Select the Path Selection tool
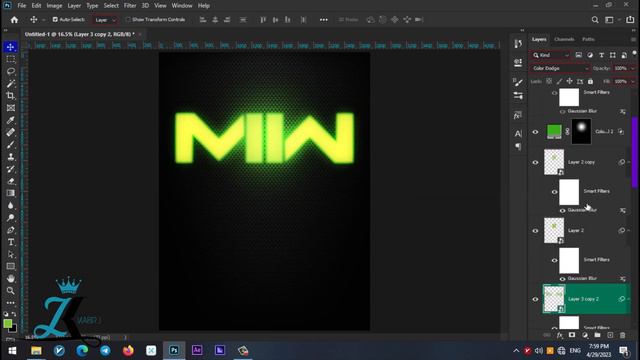Screen dimensions: 640x360 click(x=11, y=254)
